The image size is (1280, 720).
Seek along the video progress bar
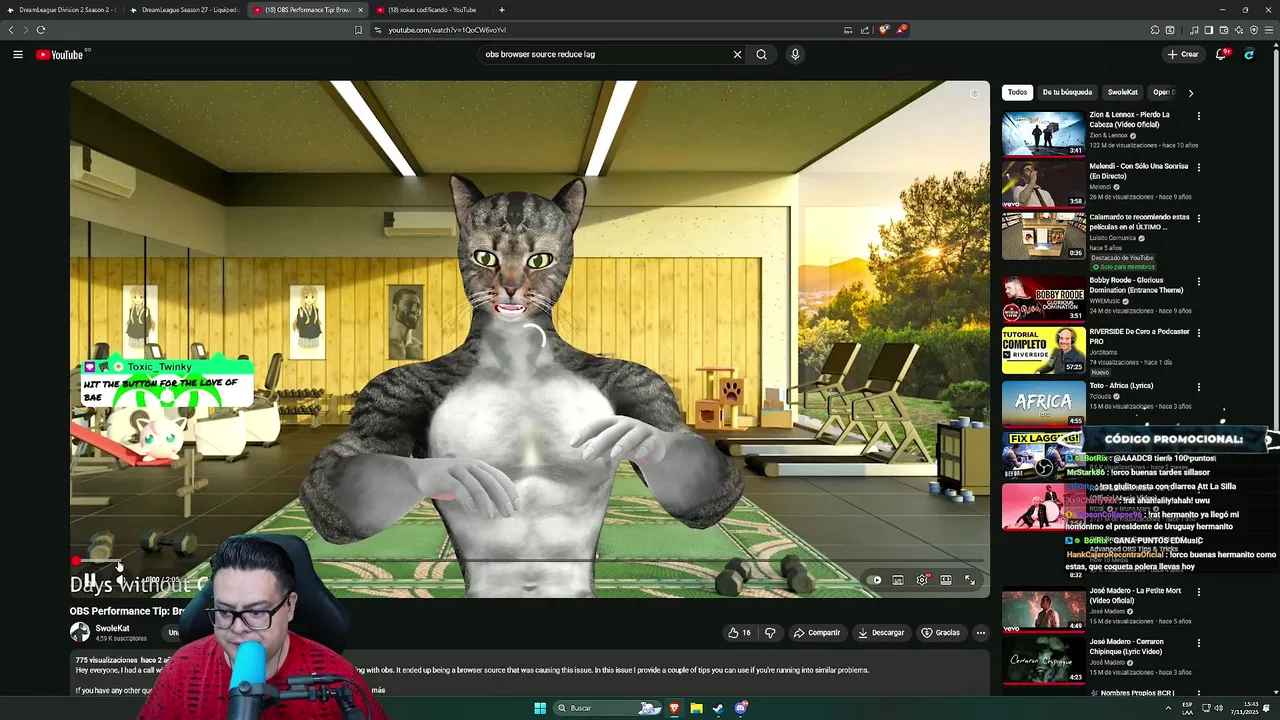point(529,562)
